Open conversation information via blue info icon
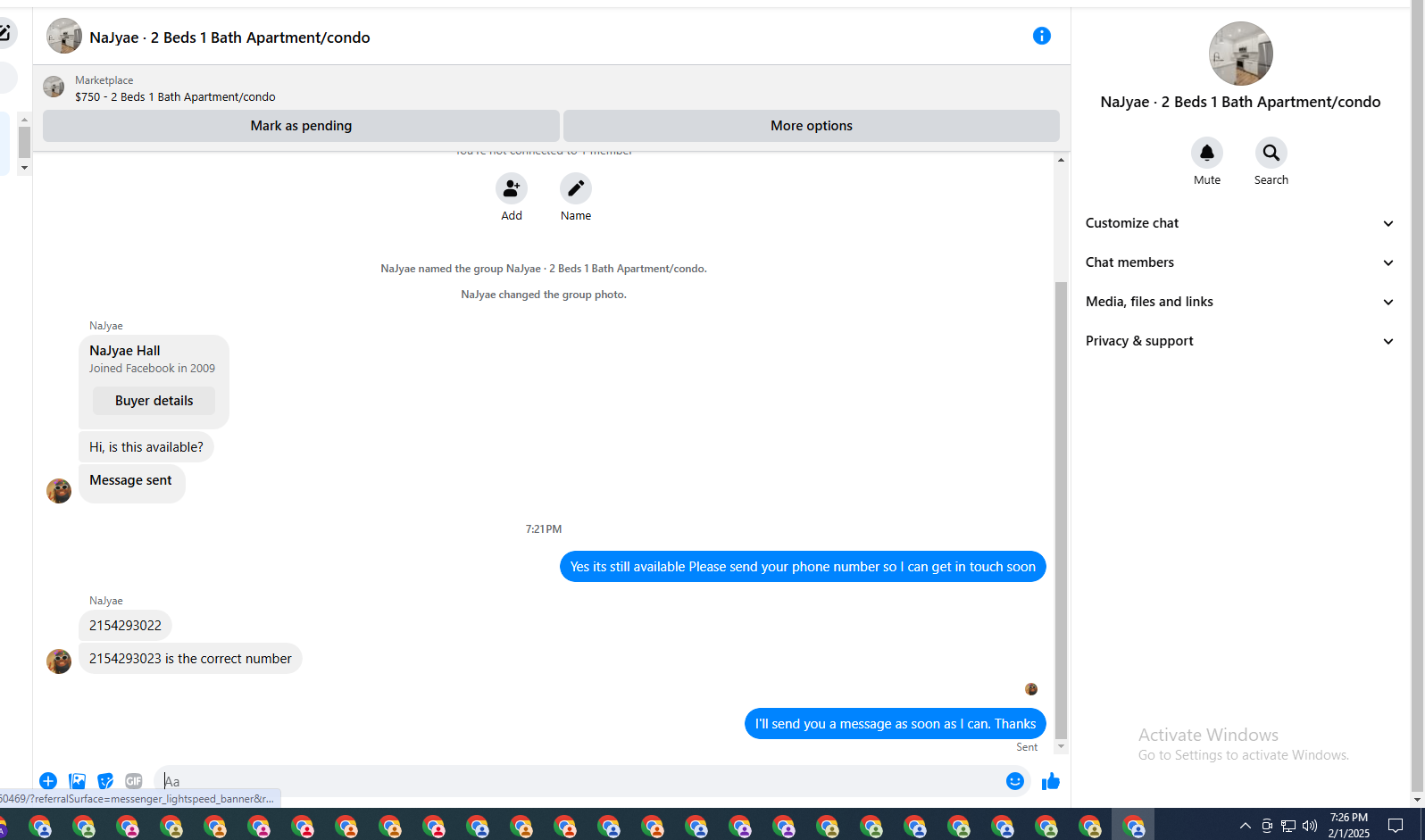 tap(1041, 36)
